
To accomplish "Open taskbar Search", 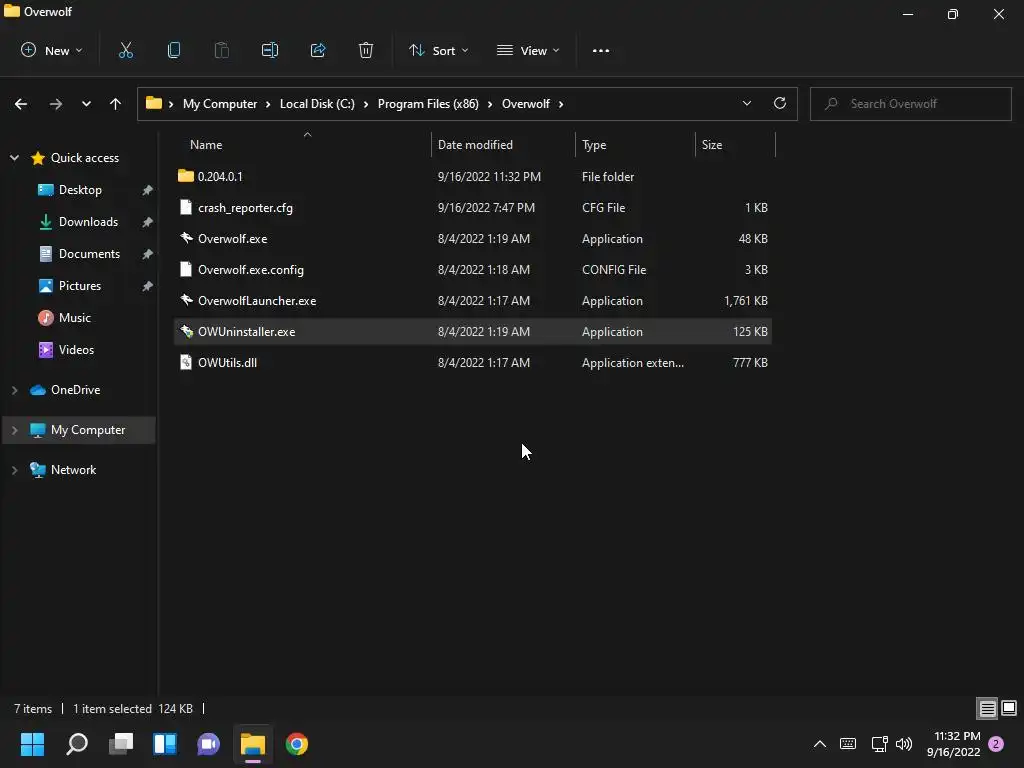I will pos(77,744).
